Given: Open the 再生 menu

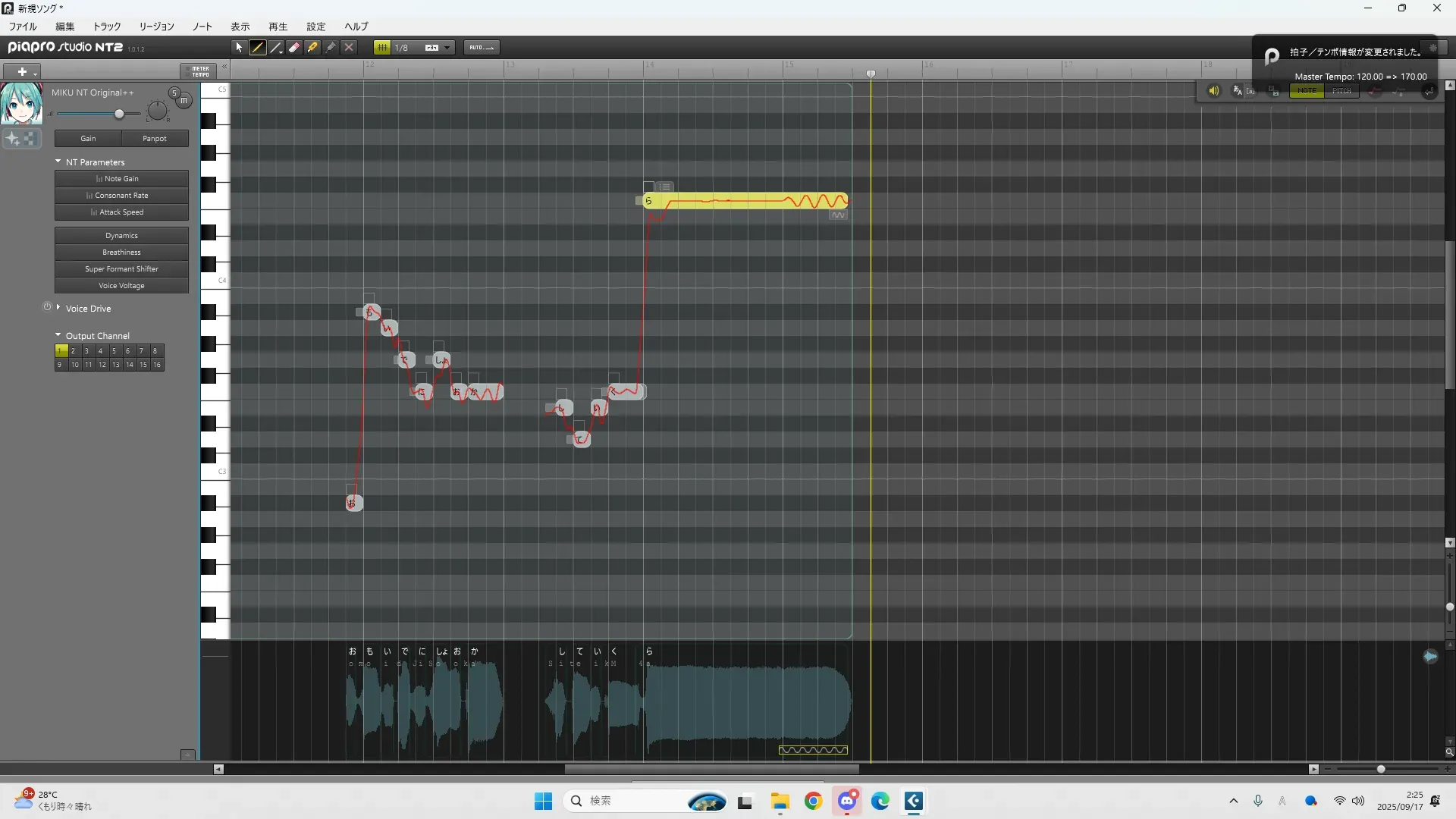Looking at the screenshot, I should click(x=278, y=27).
